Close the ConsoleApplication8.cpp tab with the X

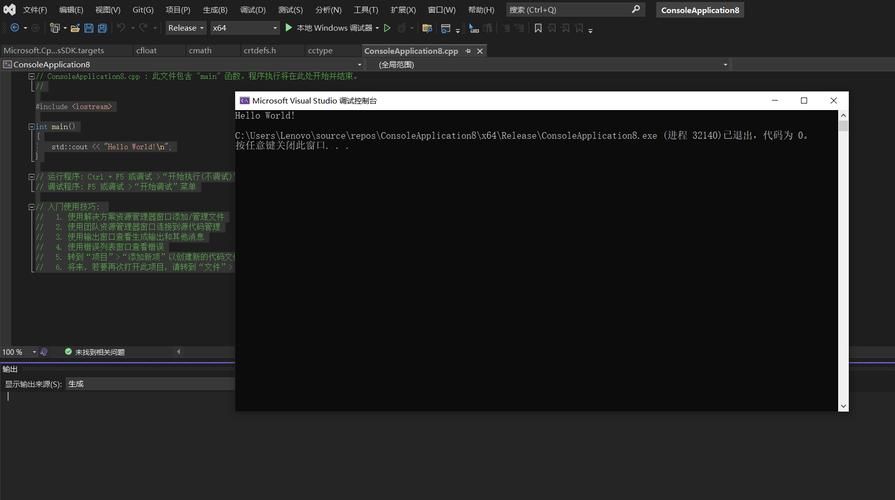(480, 51)
